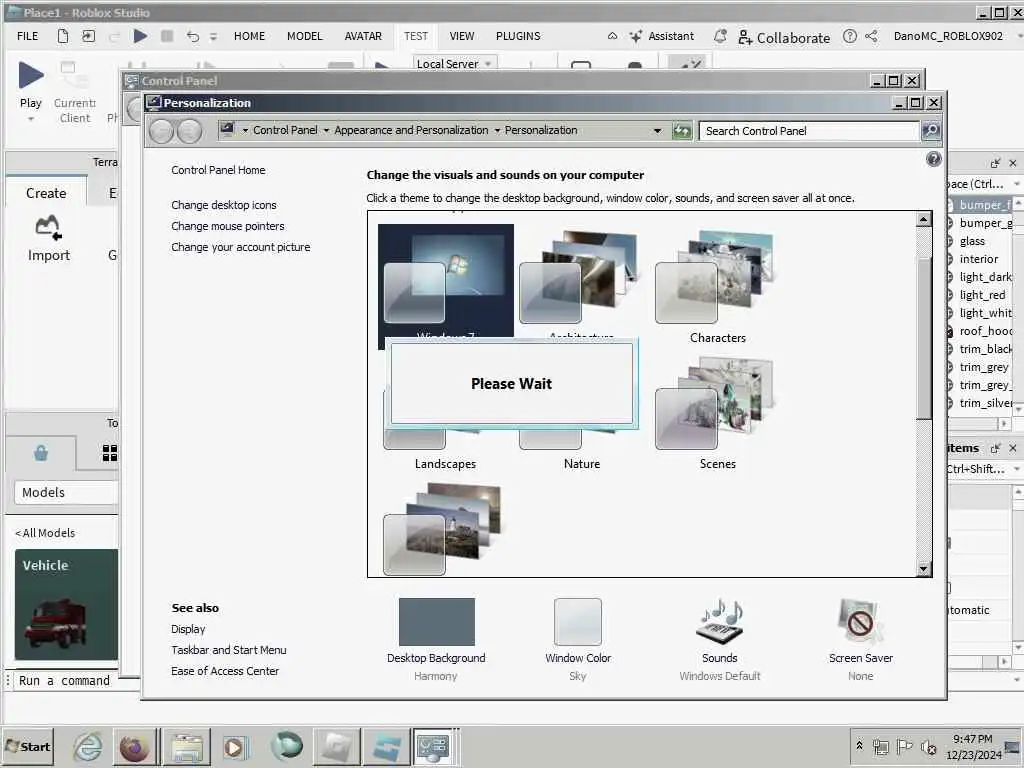Open the FILE menu
This screenshot has width=1024, height=768.
[x=27, y=37]
